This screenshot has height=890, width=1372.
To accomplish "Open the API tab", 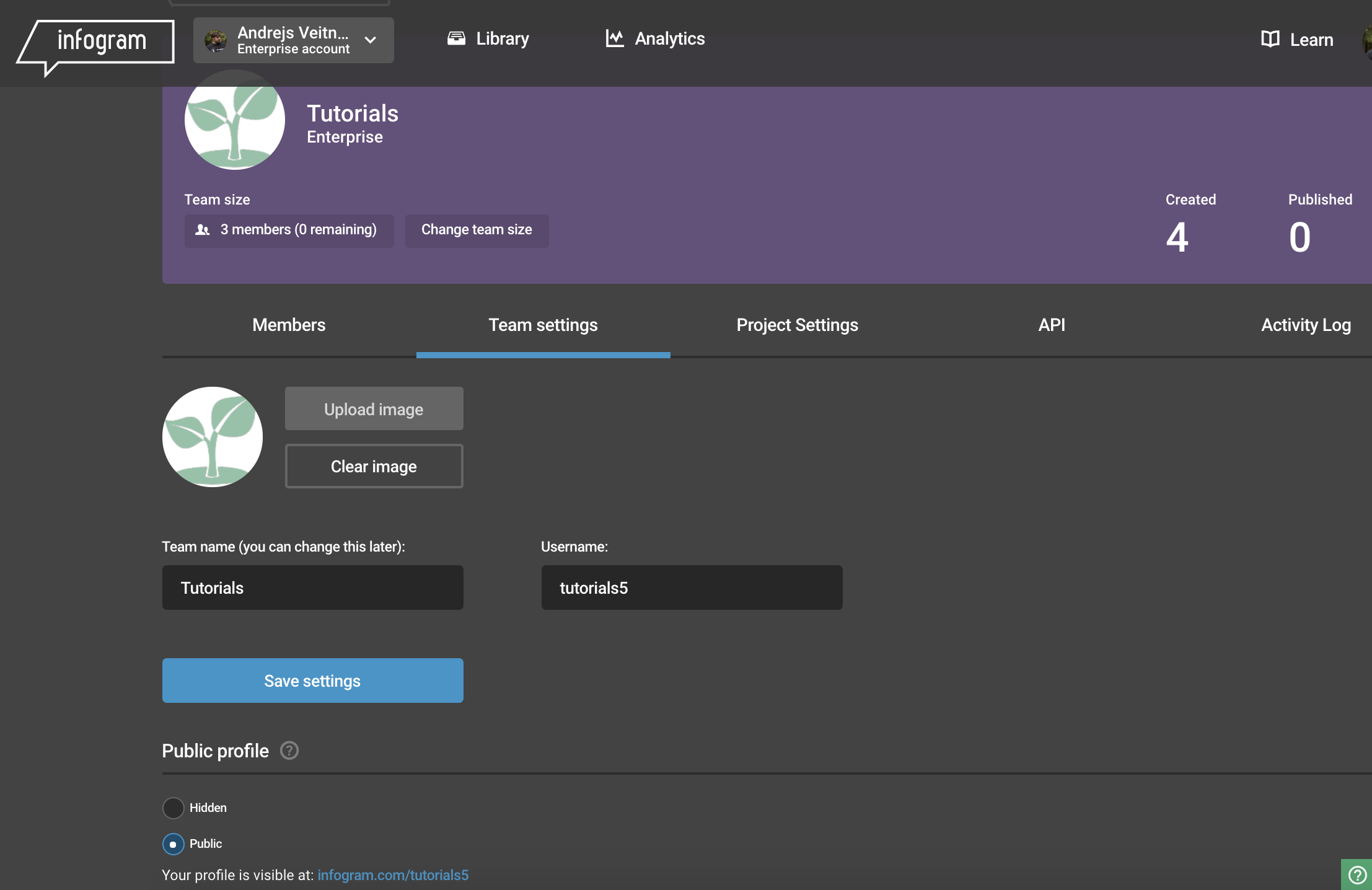I will click(1052, 325).
